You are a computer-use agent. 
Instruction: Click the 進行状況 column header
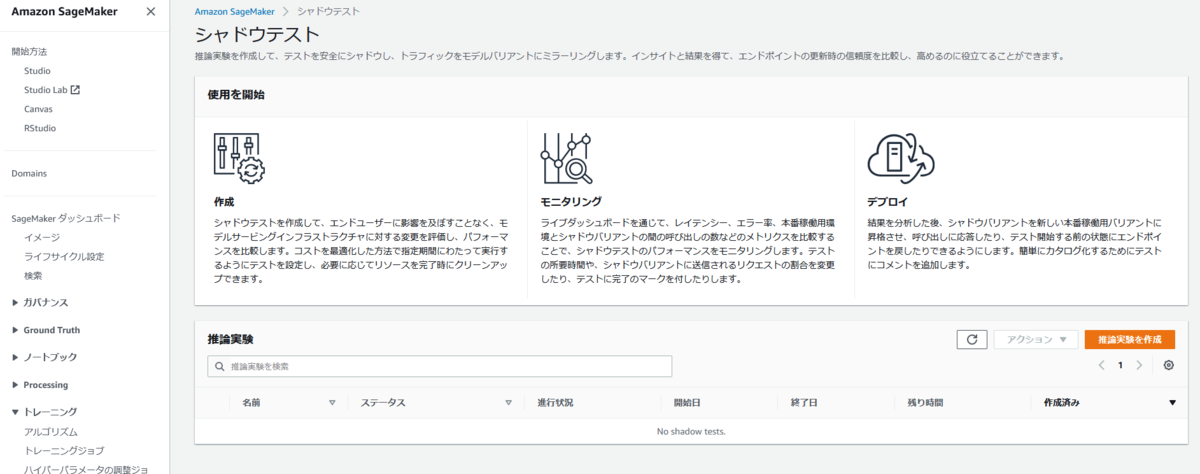555,403
